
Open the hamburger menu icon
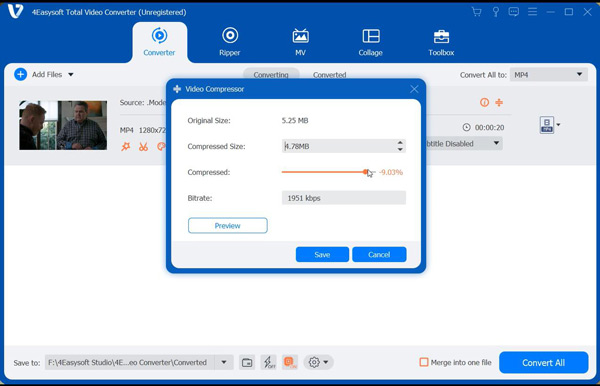(x=532, y=12)
